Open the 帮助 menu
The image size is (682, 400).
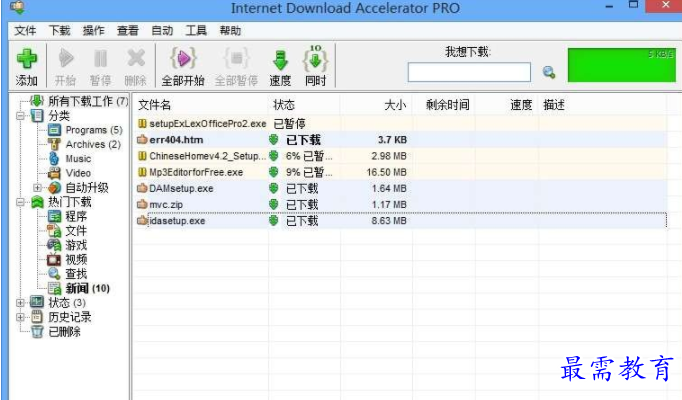[x=230, y=30]
